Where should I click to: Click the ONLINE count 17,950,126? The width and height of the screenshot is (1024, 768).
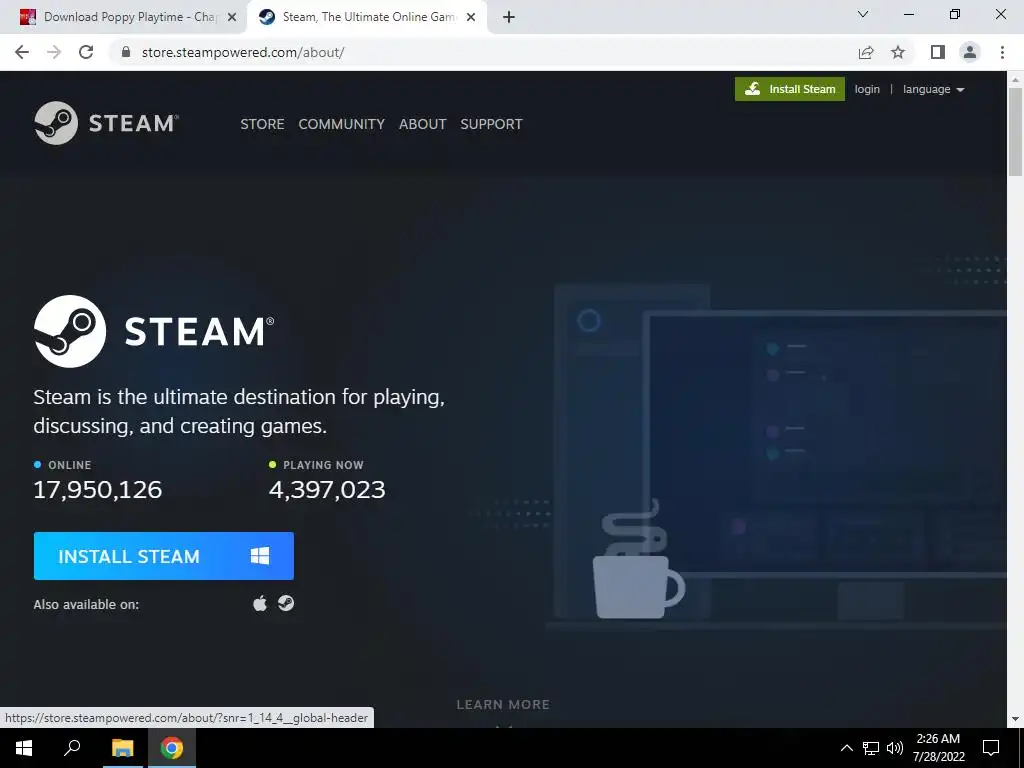click(97, 490)
